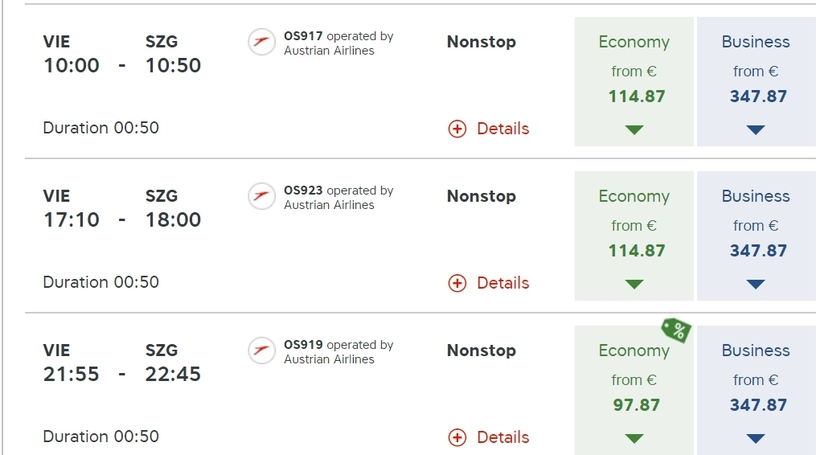820x455 pixels.
Task: Click Austrian Airlines logo for flight OS923
Action: 261,196
